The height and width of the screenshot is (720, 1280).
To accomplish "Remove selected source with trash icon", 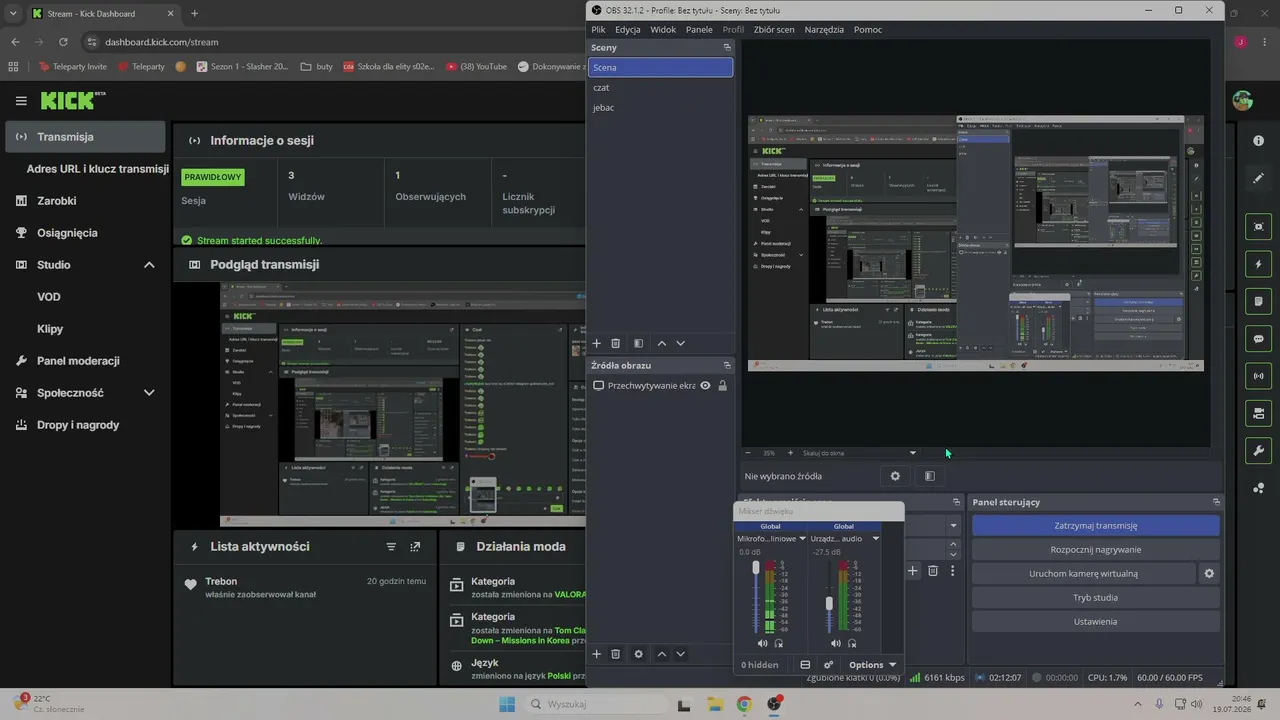I will 616,654.
